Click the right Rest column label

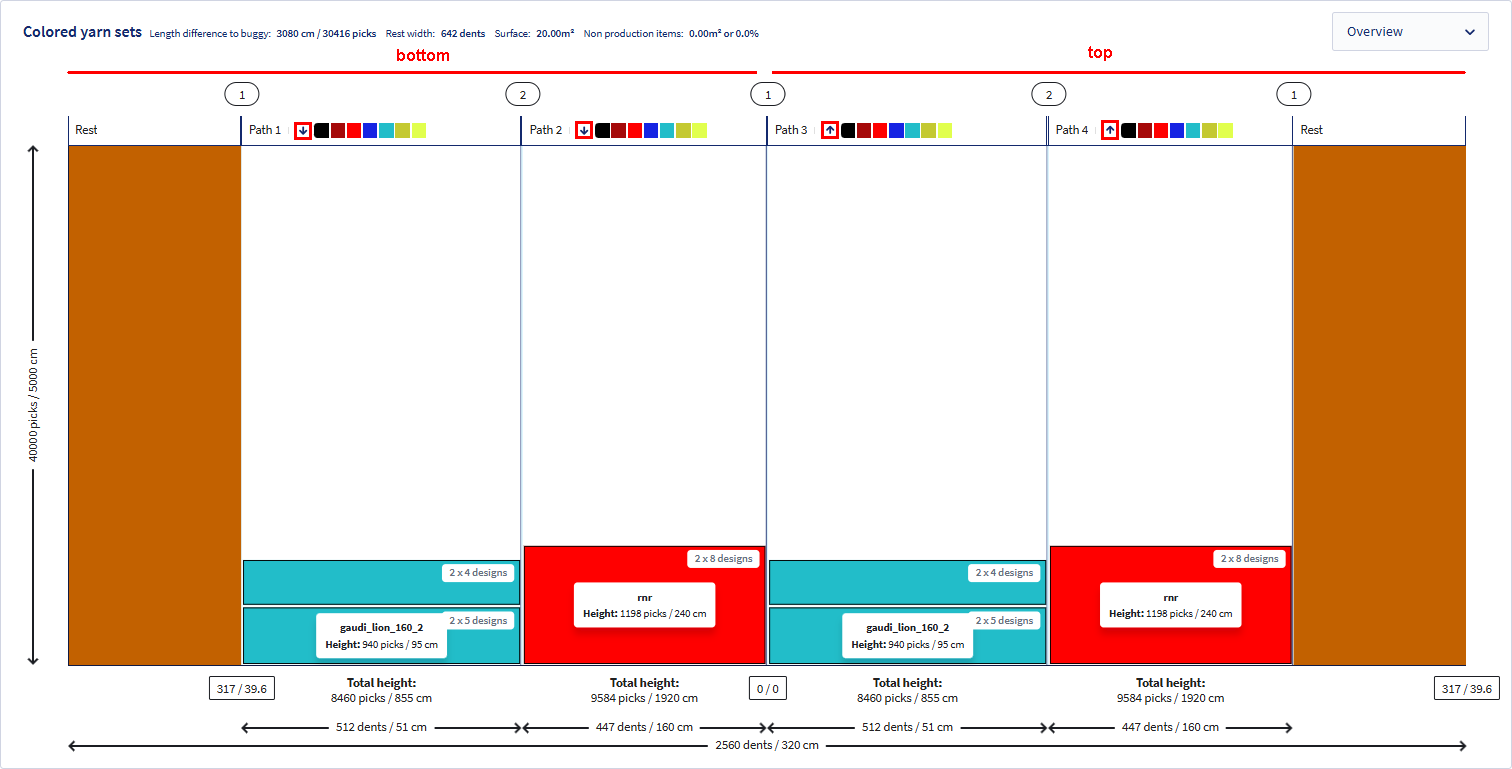[1312, 130]
